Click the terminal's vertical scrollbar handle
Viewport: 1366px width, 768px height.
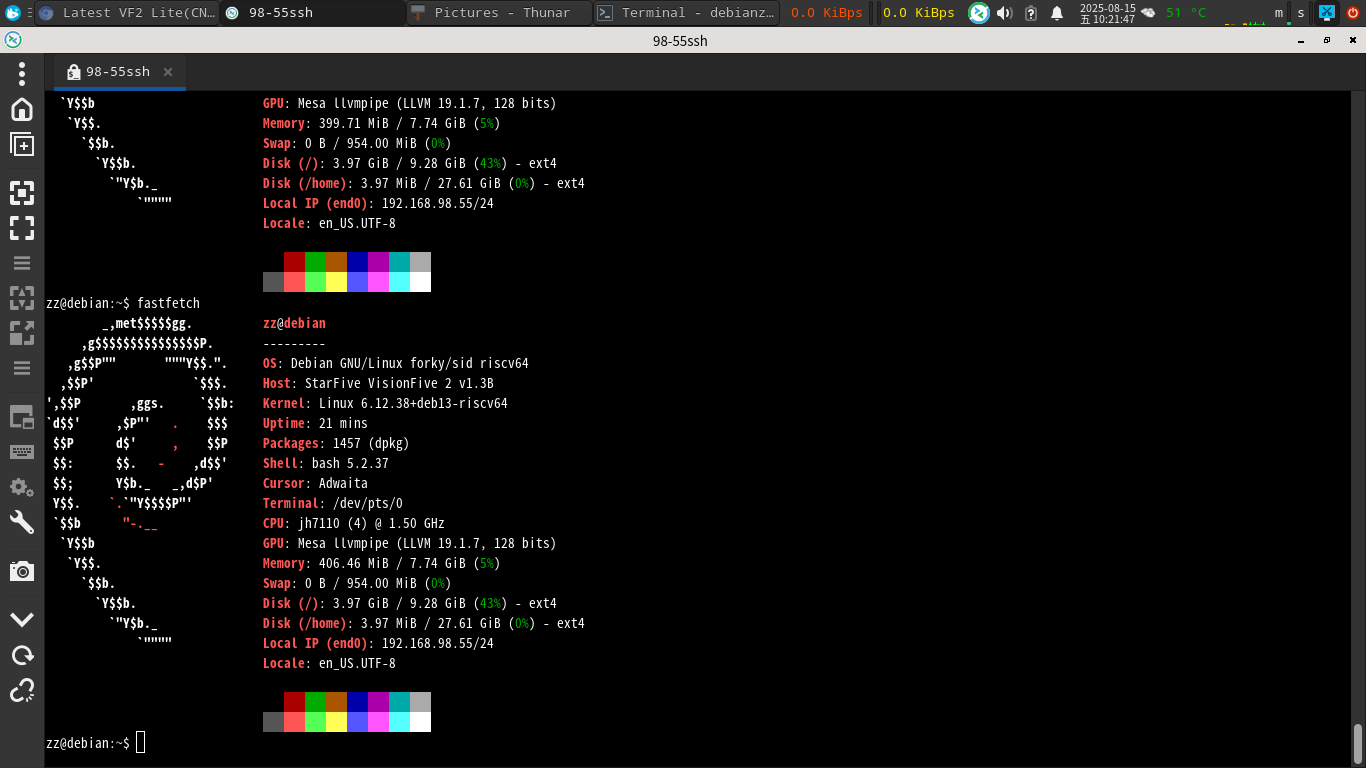(x=1358, y=742)
